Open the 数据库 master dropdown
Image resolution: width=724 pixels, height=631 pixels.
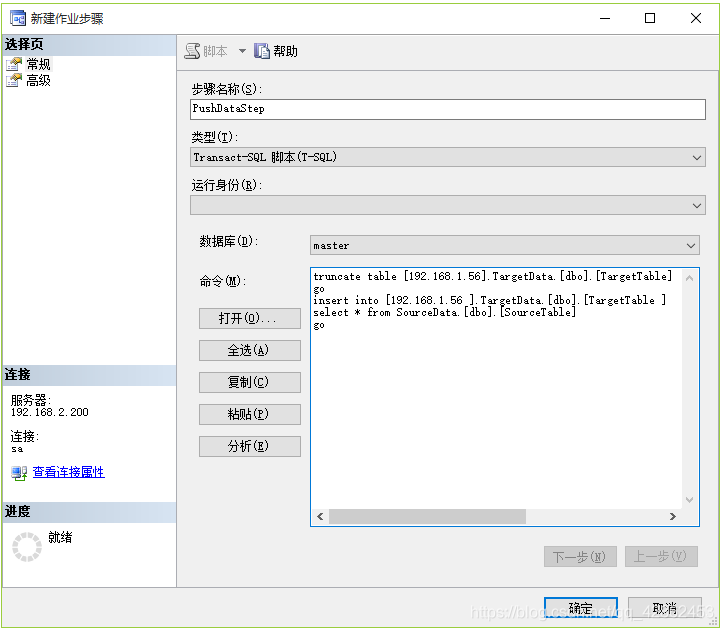[x=505, y=245]
